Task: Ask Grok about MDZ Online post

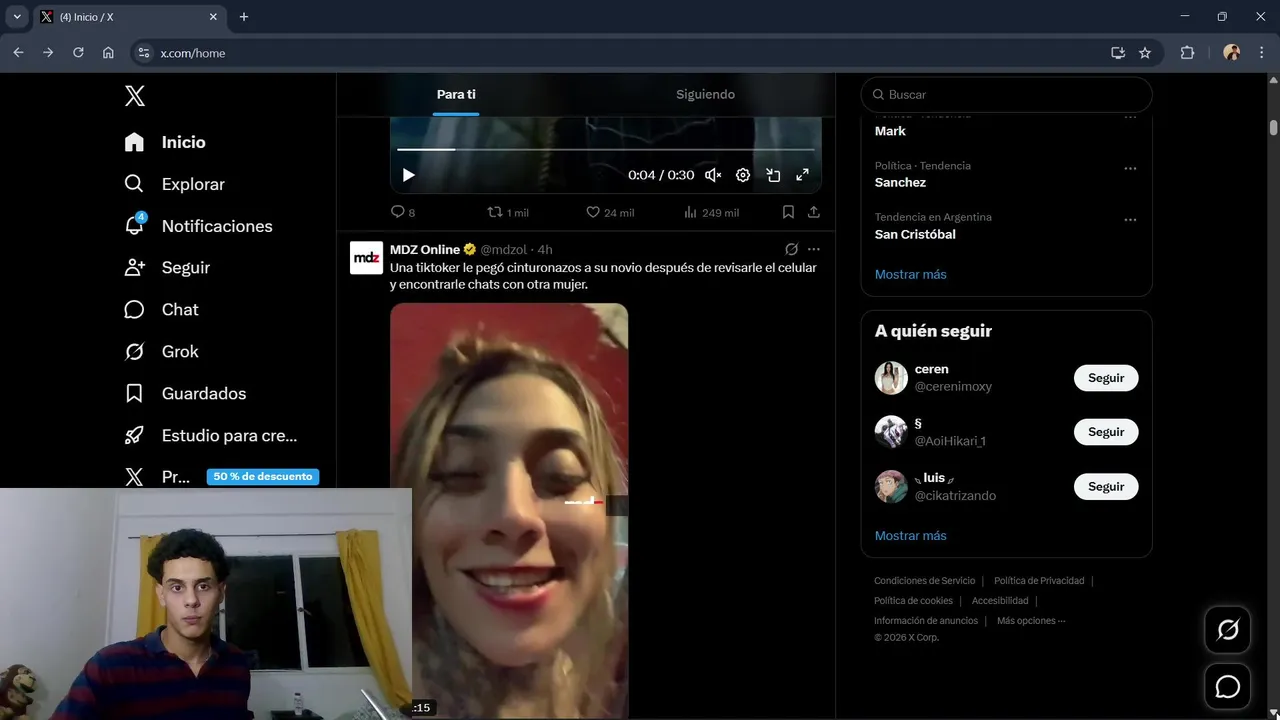Action: 791,249
